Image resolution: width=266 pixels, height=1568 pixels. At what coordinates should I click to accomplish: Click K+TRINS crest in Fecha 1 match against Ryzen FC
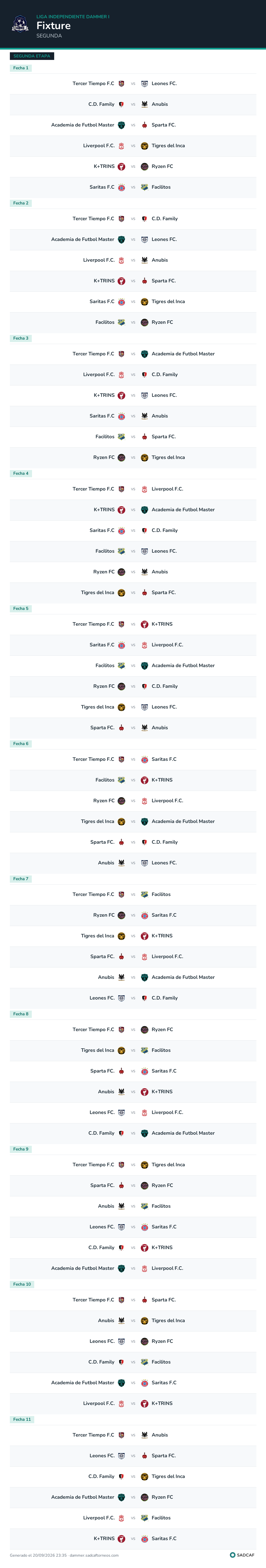[121, 166]
